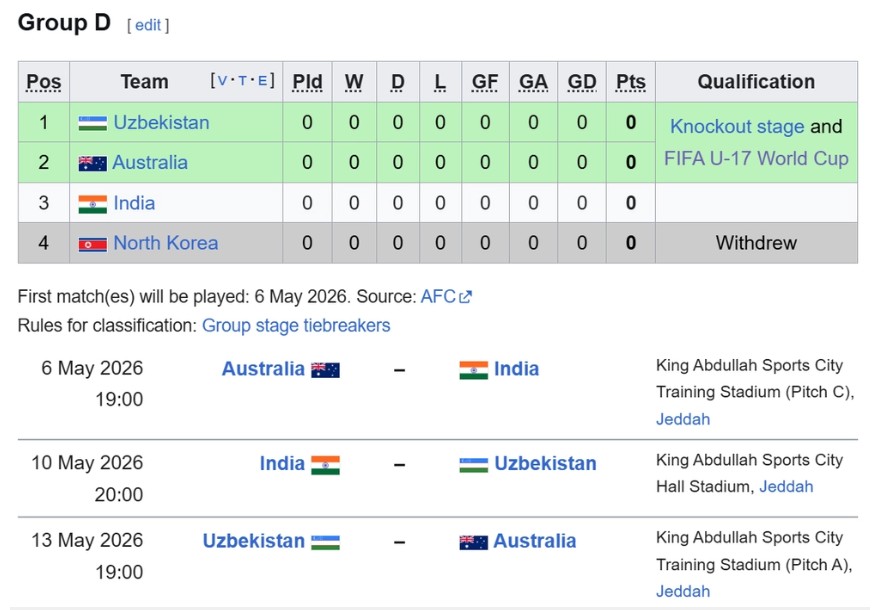Image resolution: width=878 pixels, height=610 pixels.
Task: Click India's flag in the 10 May match
Action: coord(325,465)
